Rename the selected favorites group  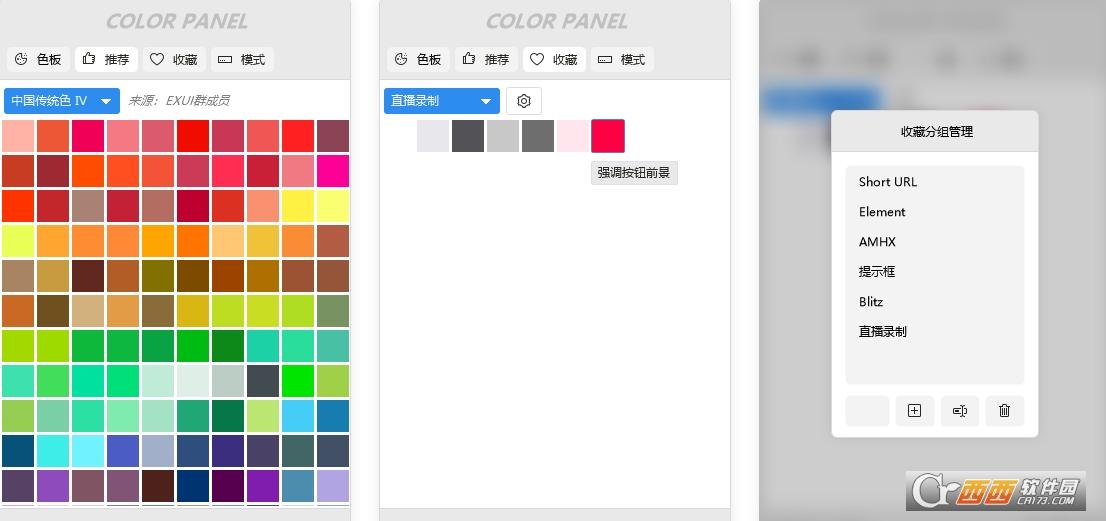[x=959, y=411]
